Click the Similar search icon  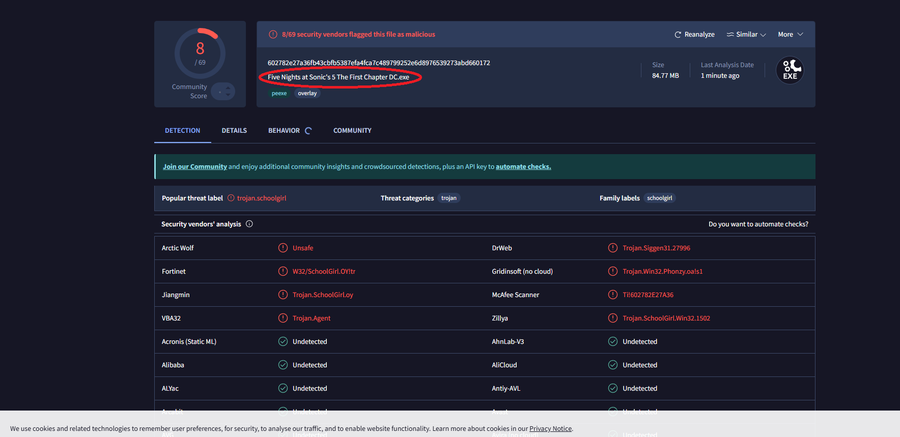pos(730,34)
